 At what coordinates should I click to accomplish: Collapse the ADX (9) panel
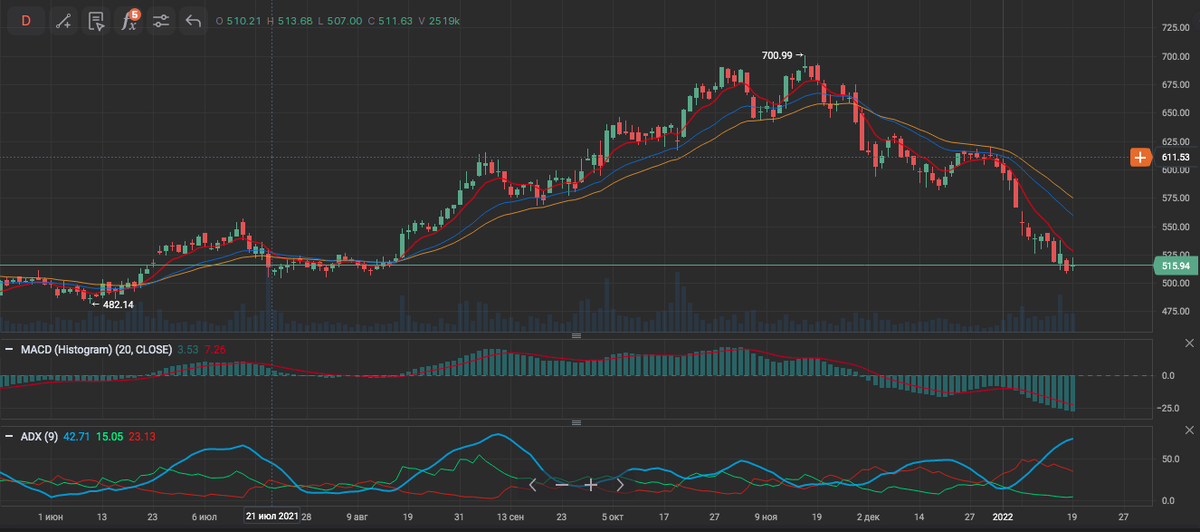pos(9,436)
